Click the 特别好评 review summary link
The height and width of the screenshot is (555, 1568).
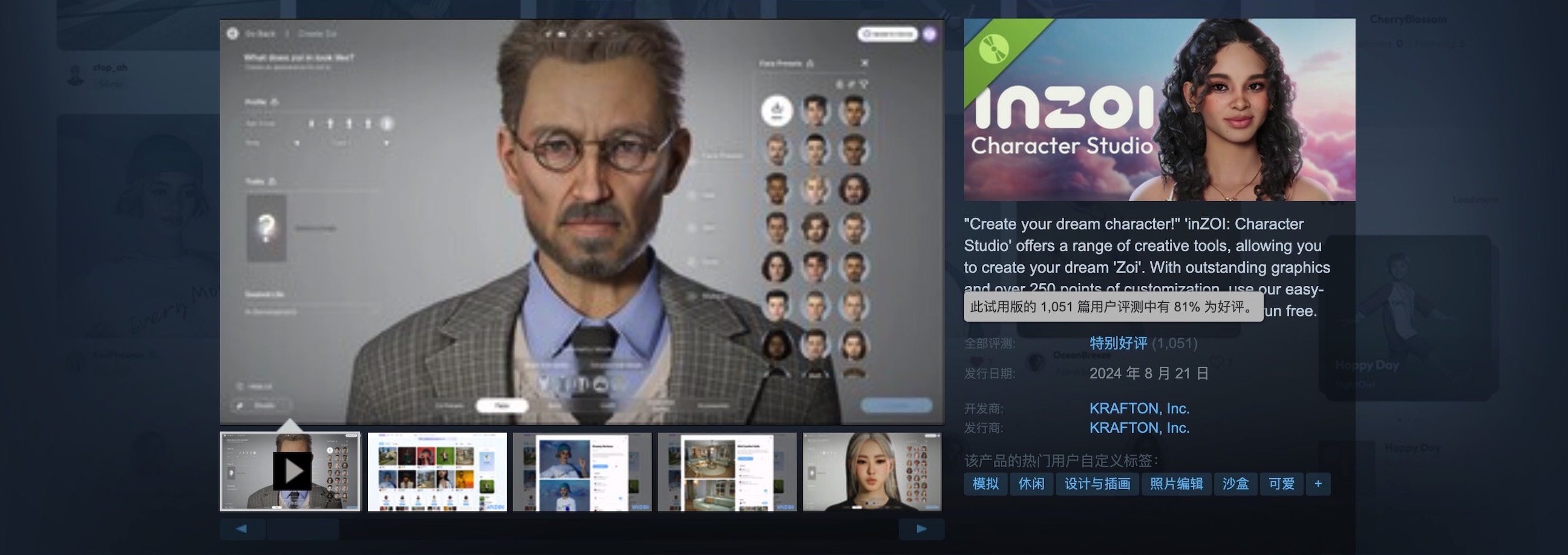pos(1117,343)
